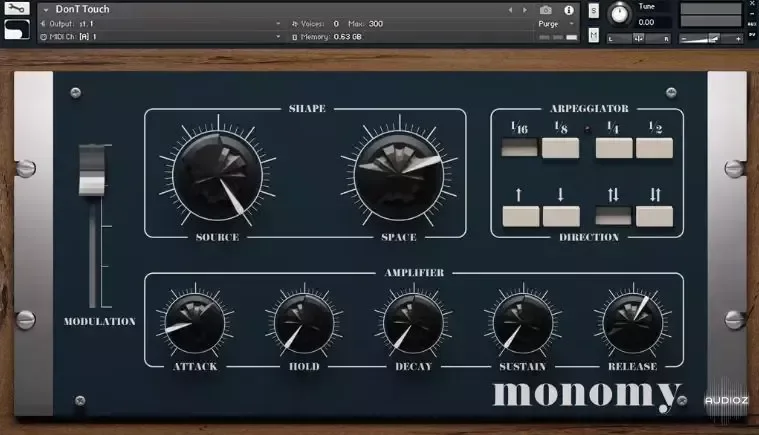Select the up-down arpeggiator direction button

coord(613,216)
